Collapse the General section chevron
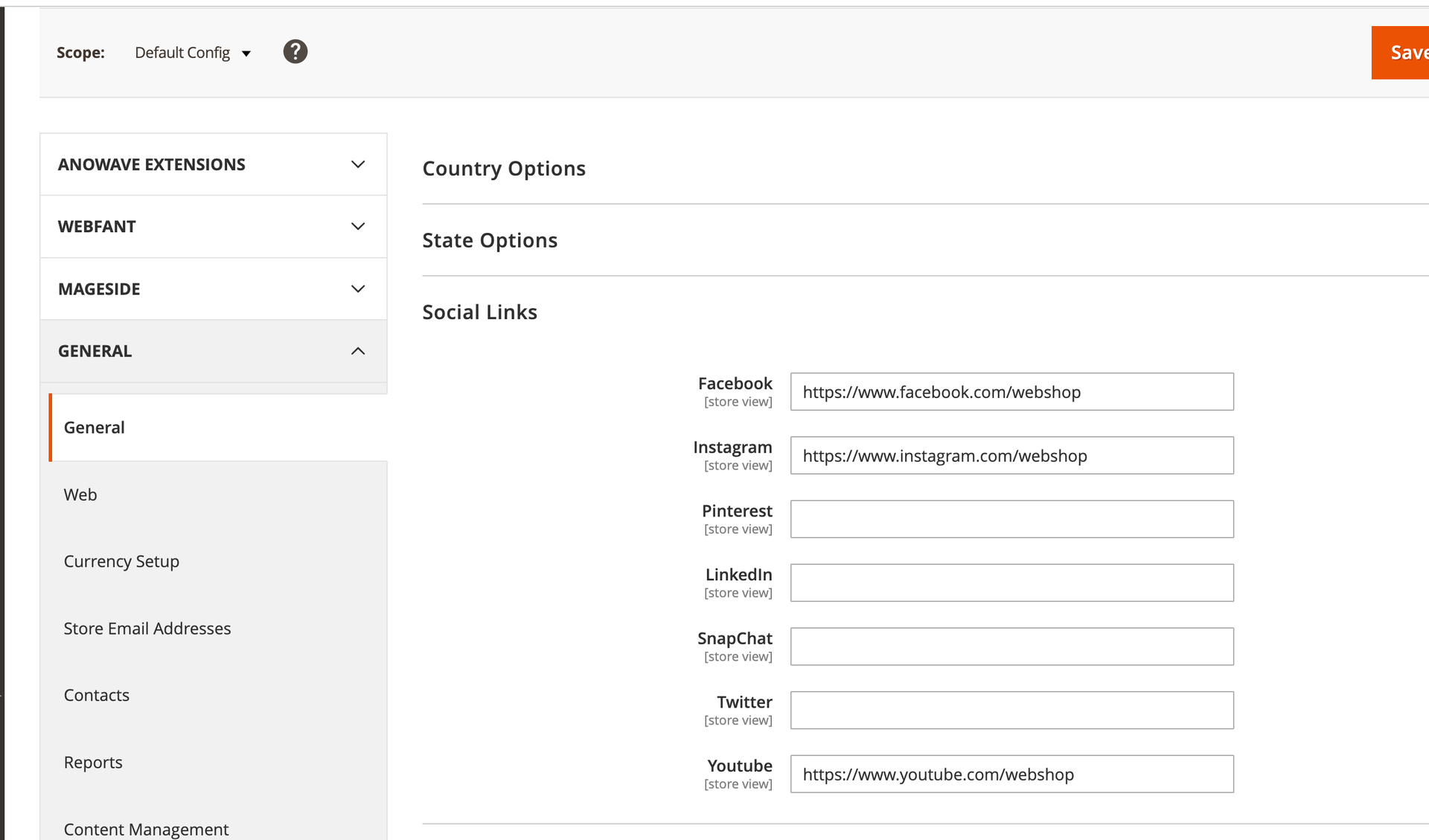 pyautogui.click(x=358, y=351)
